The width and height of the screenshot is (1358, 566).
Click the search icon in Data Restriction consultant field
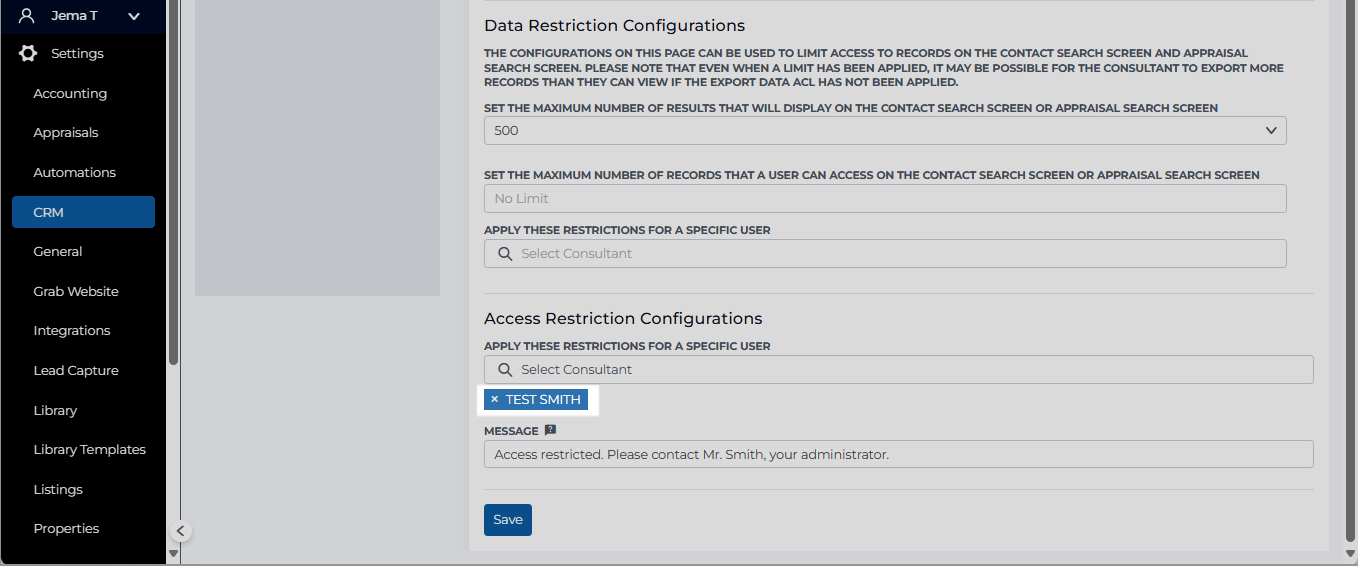point(505,253)
